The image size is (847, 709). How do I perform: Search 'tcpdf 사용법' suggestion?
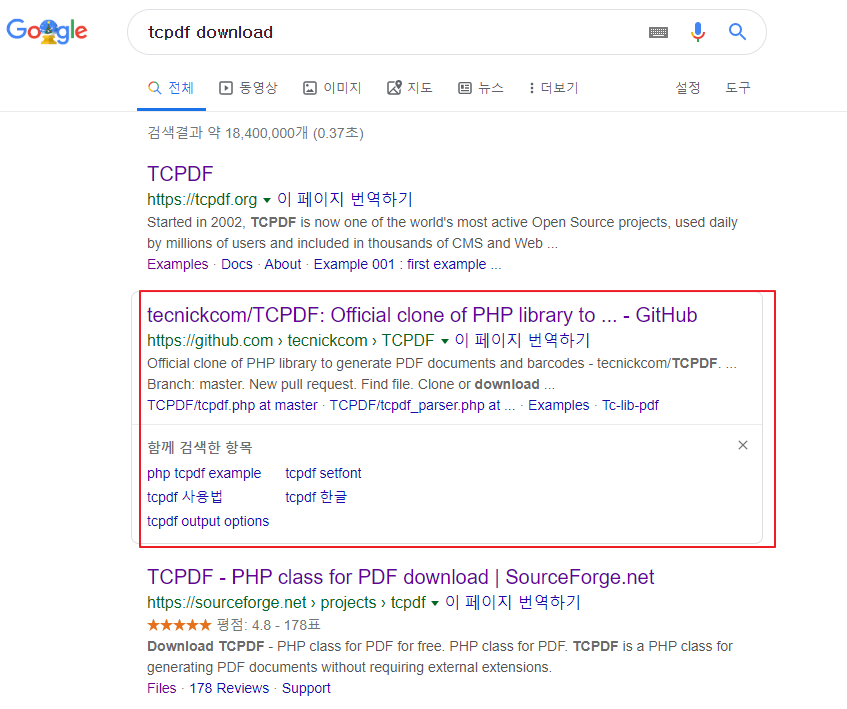point(185,497)
